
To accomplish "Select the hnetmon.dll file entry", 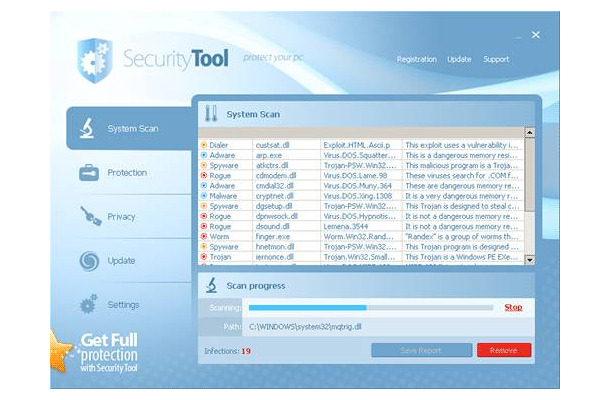I will [x=275, y=247].
